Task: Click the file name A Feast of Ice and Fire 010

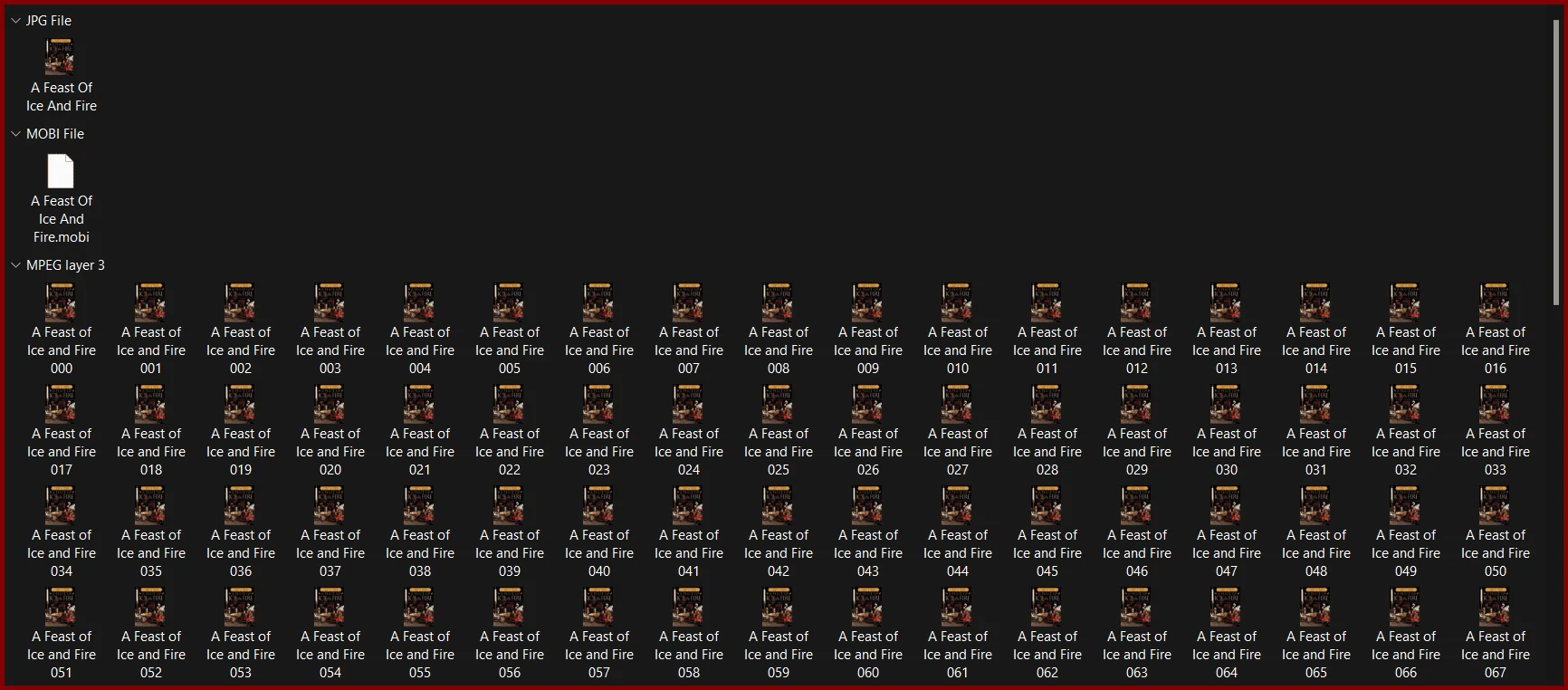Action: point(958,350)
